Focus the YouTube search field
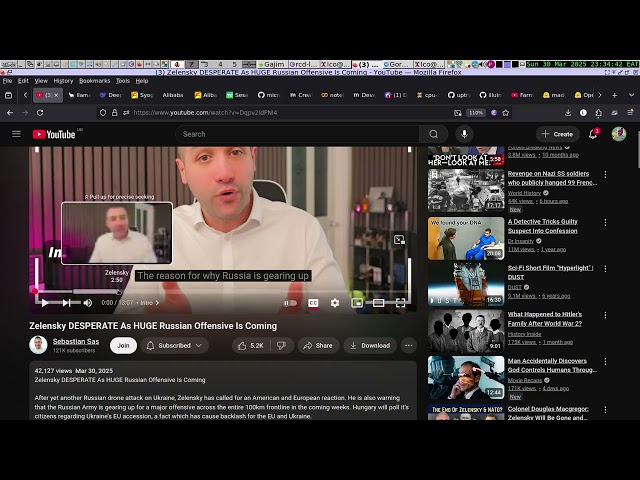The height and width of the screenshot is (480, 640). tap(298, 134)
